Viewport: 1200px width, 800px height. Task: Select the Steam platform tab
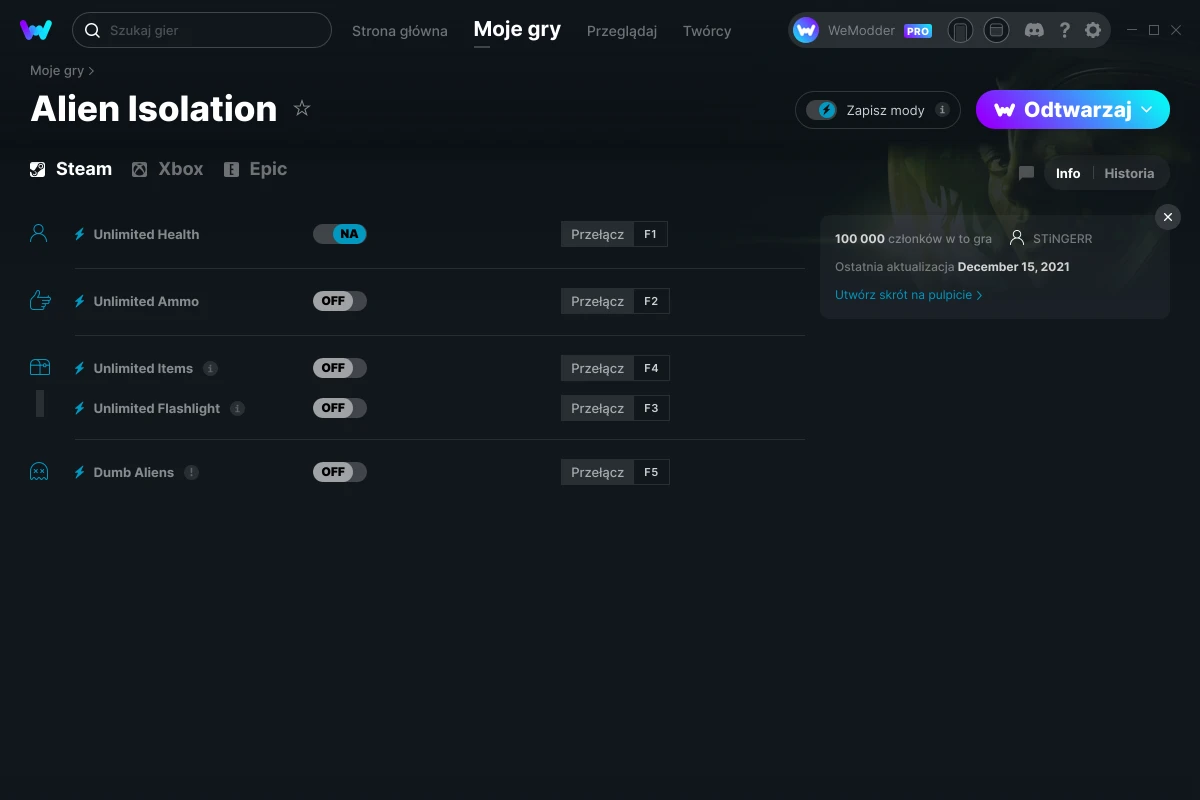[x=71, y=169]
